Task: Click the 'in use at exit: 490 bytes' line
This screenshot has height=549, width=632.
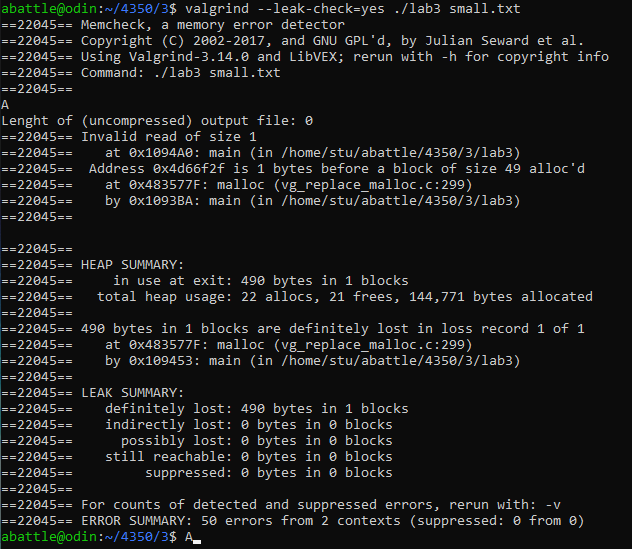Action: tap(261, 281)
